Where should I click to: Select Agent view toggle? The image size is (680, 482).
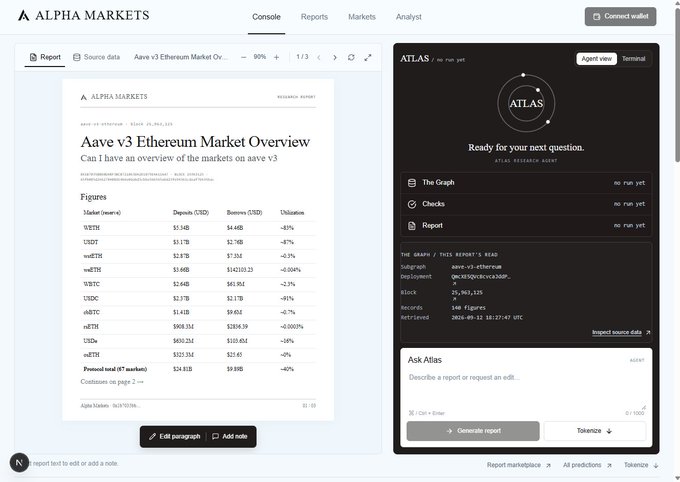click(596, 59)
